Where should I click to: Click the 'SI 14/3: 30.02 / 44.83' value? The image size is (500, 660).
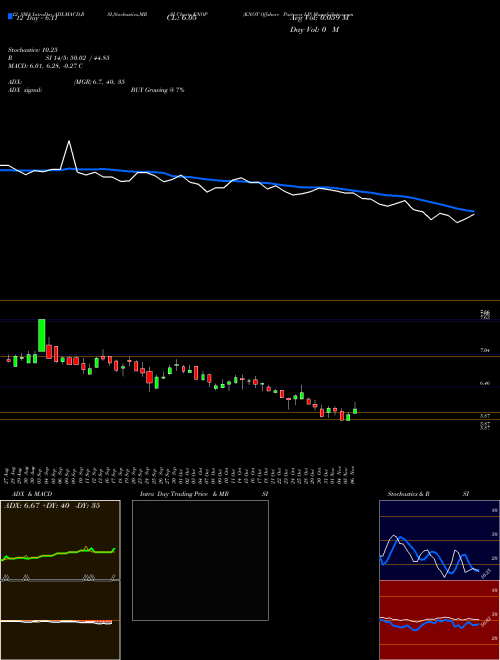click(77, 58)
